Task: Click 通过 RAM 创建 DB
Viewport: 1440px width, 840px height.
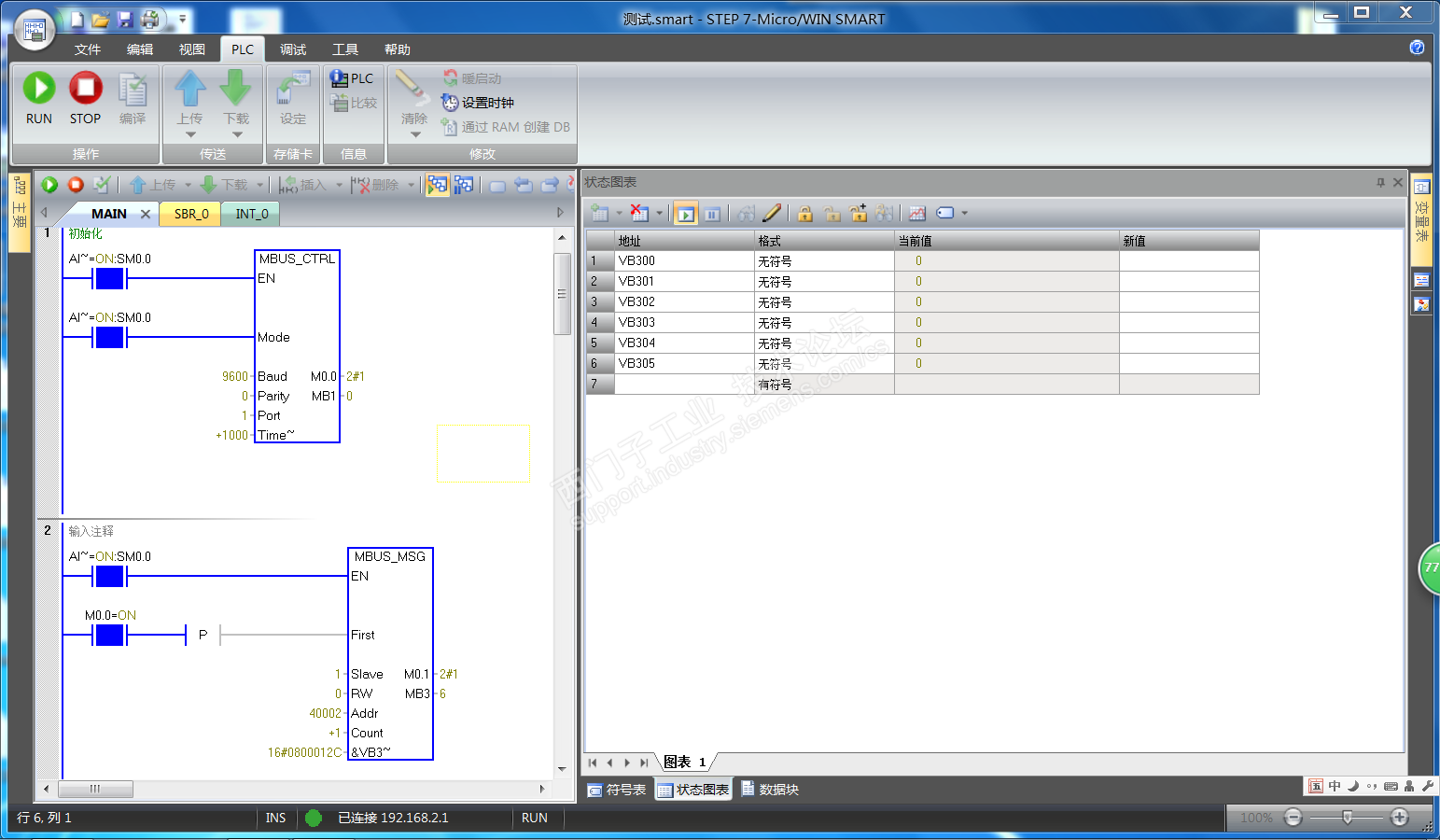Action: [x=506, y=127]
